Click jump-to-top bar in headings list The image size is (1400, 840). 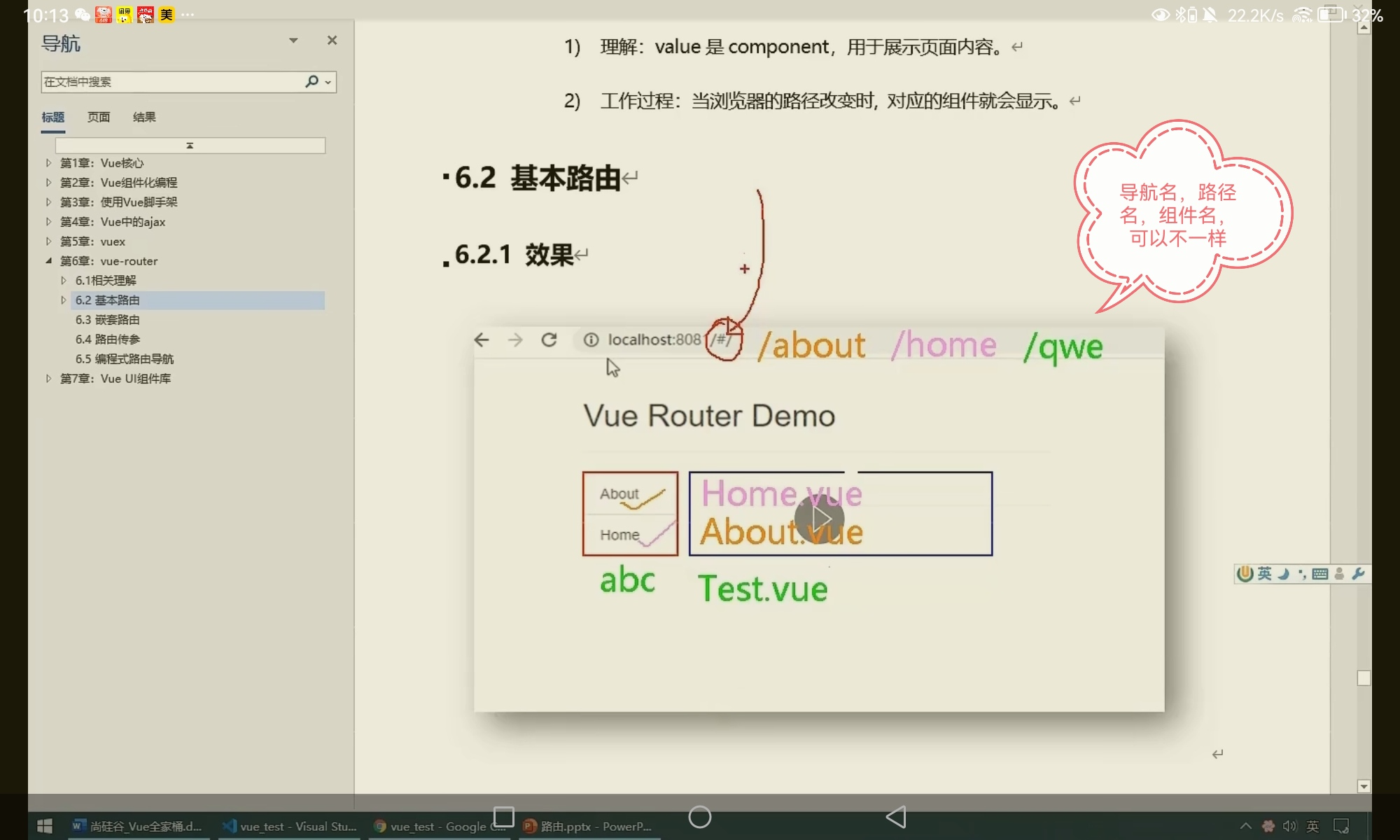pyautogui.click(x=190, y=146)
